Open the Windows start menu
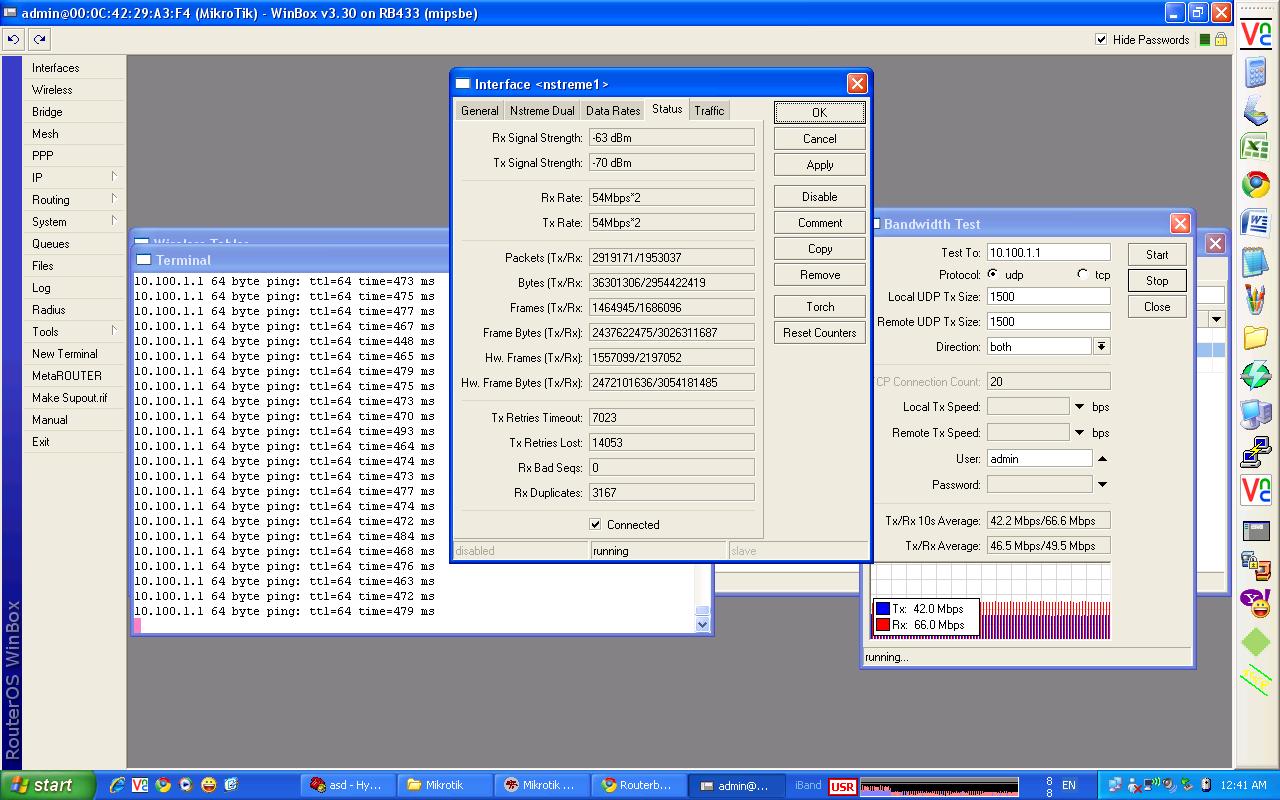Screen dimensions: 1280x800 [x=48, y=785]
